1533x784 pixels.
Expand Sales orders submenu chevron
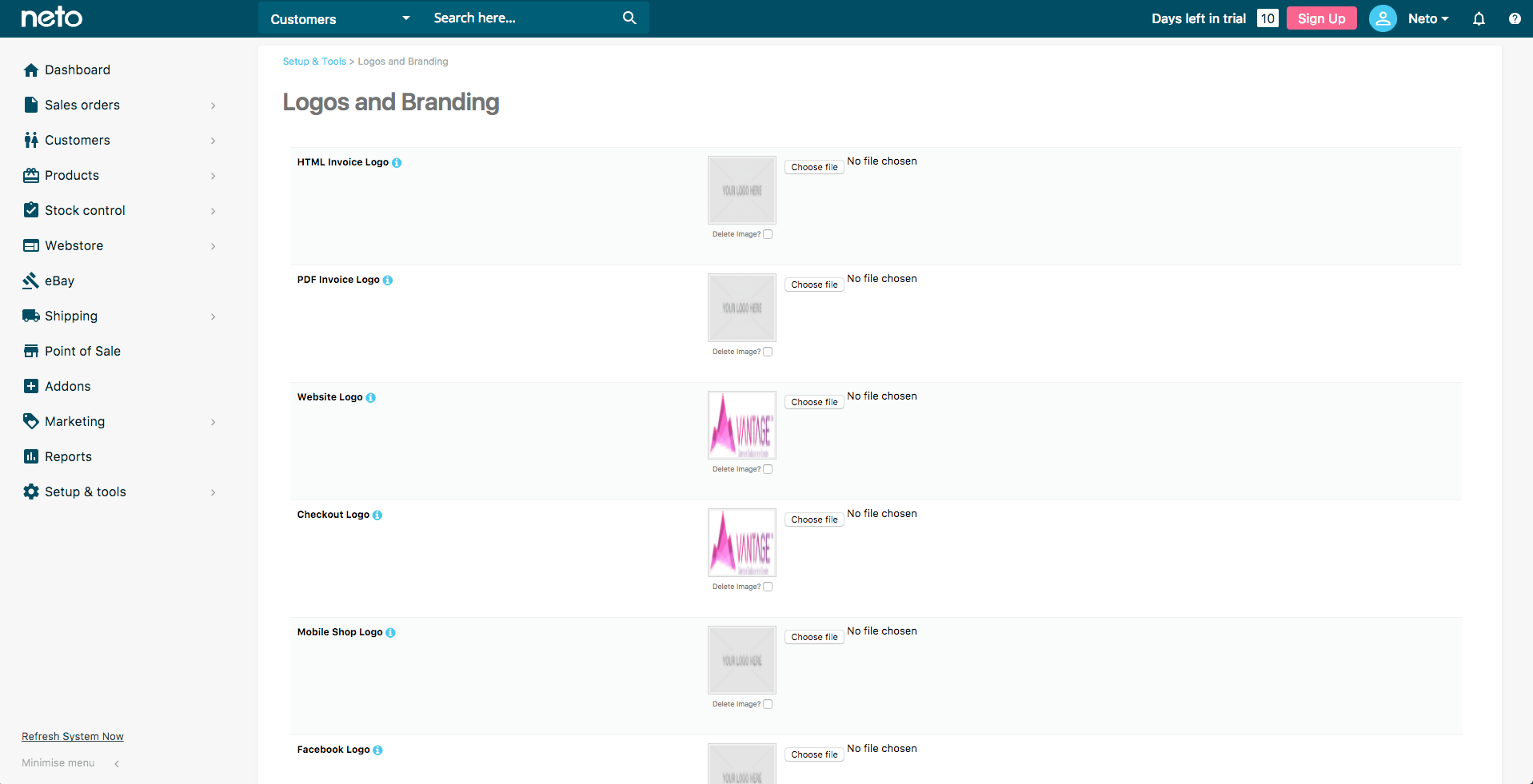(213, 105)
